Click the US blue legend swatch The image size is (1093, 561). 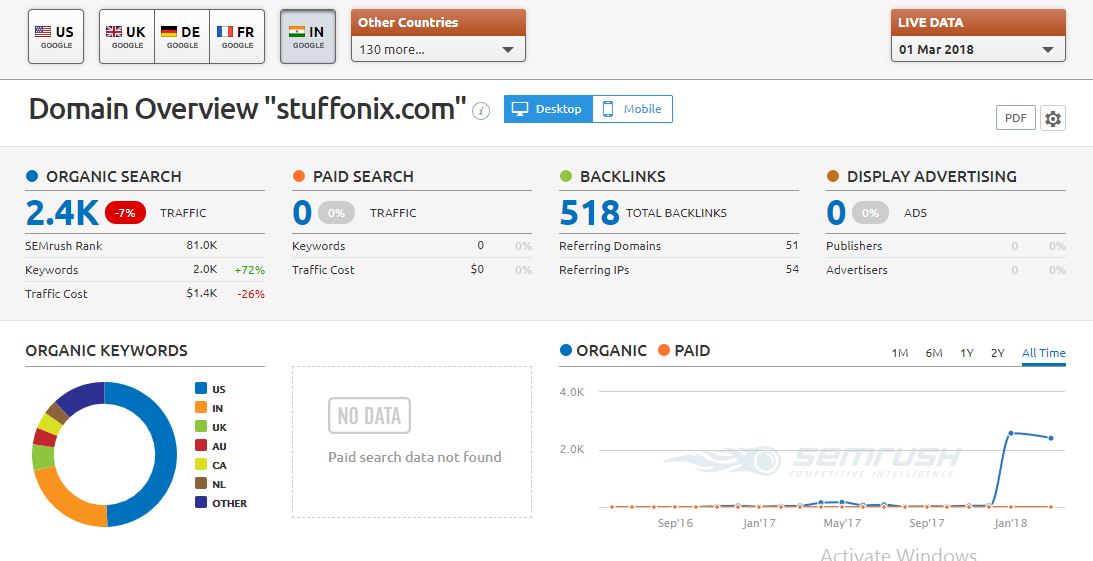click(x=201, y=389)
